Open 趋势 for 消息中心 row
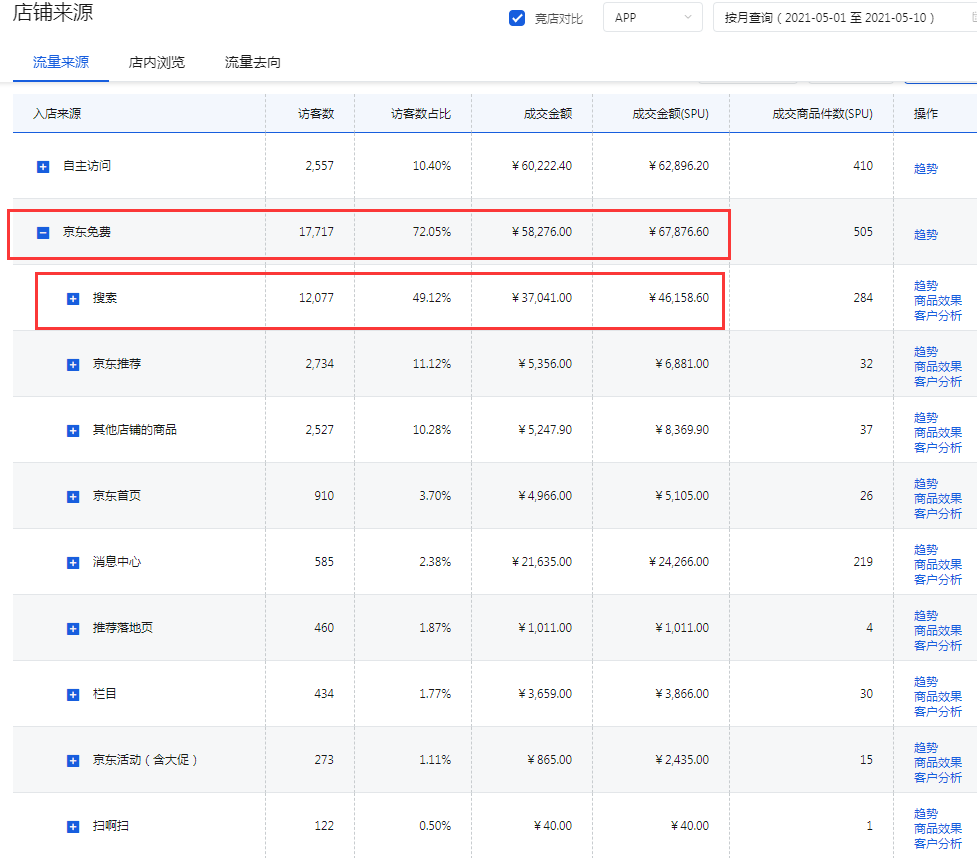The width and height of the screenshot is (977, 858). click(925, 550)
